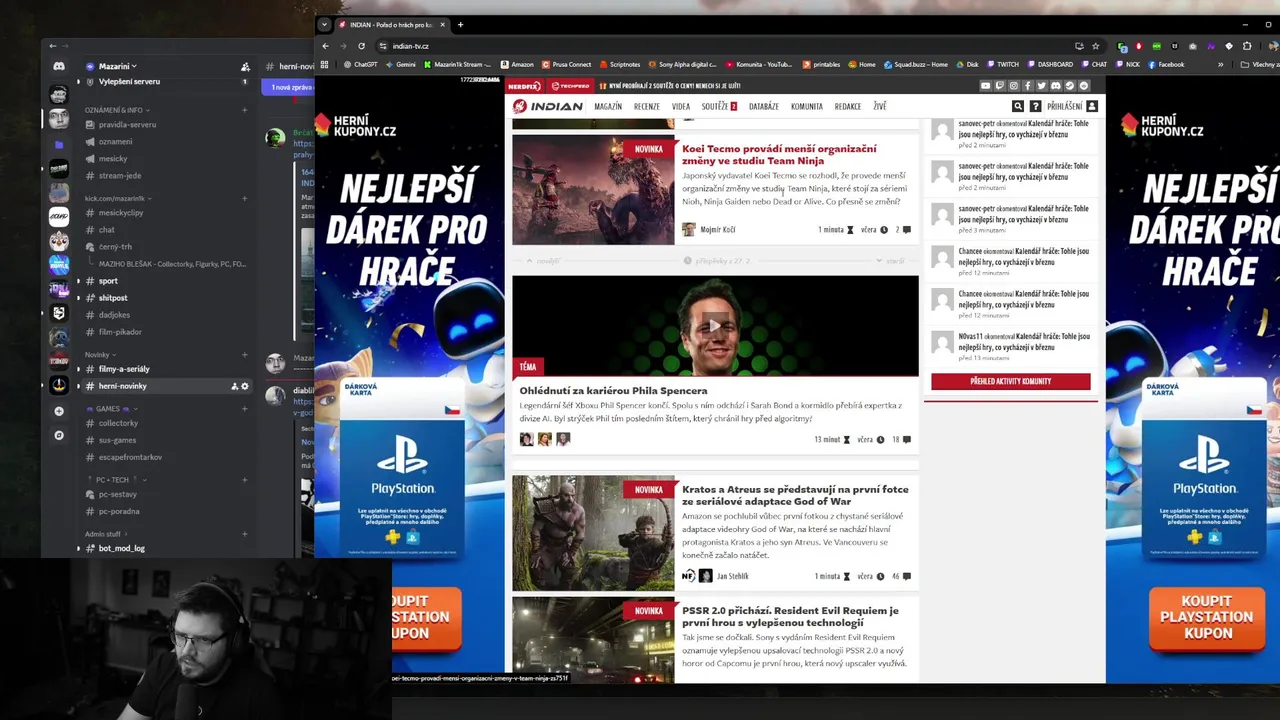
Task: Open Indian's Facebook social icon
Action: pyautogui.click(x=1027, y=86)
